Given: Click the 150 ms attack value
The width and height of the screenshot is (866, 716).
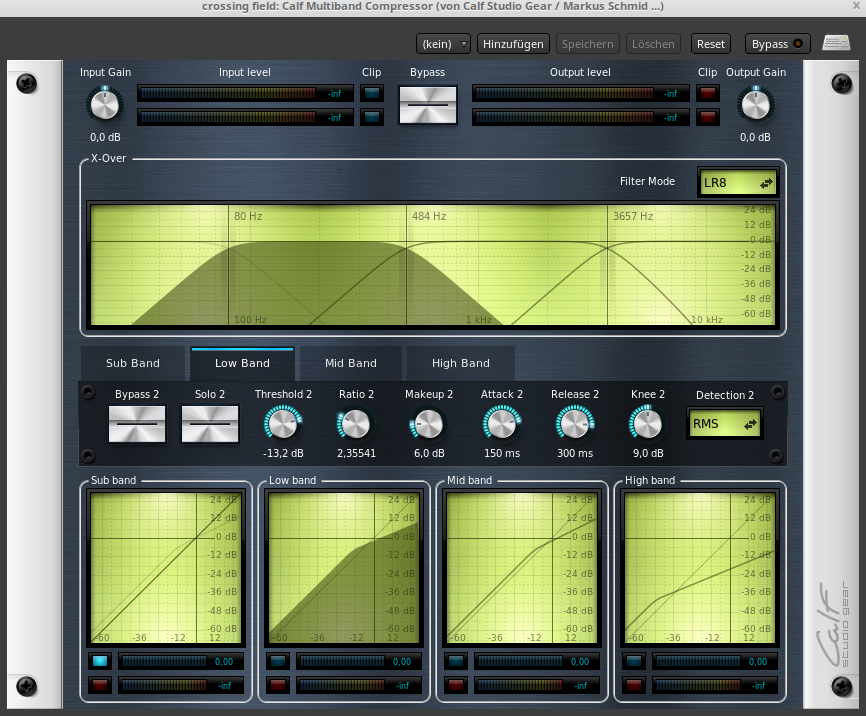Looking at the screenshot, I should click(x=502, y=453).
